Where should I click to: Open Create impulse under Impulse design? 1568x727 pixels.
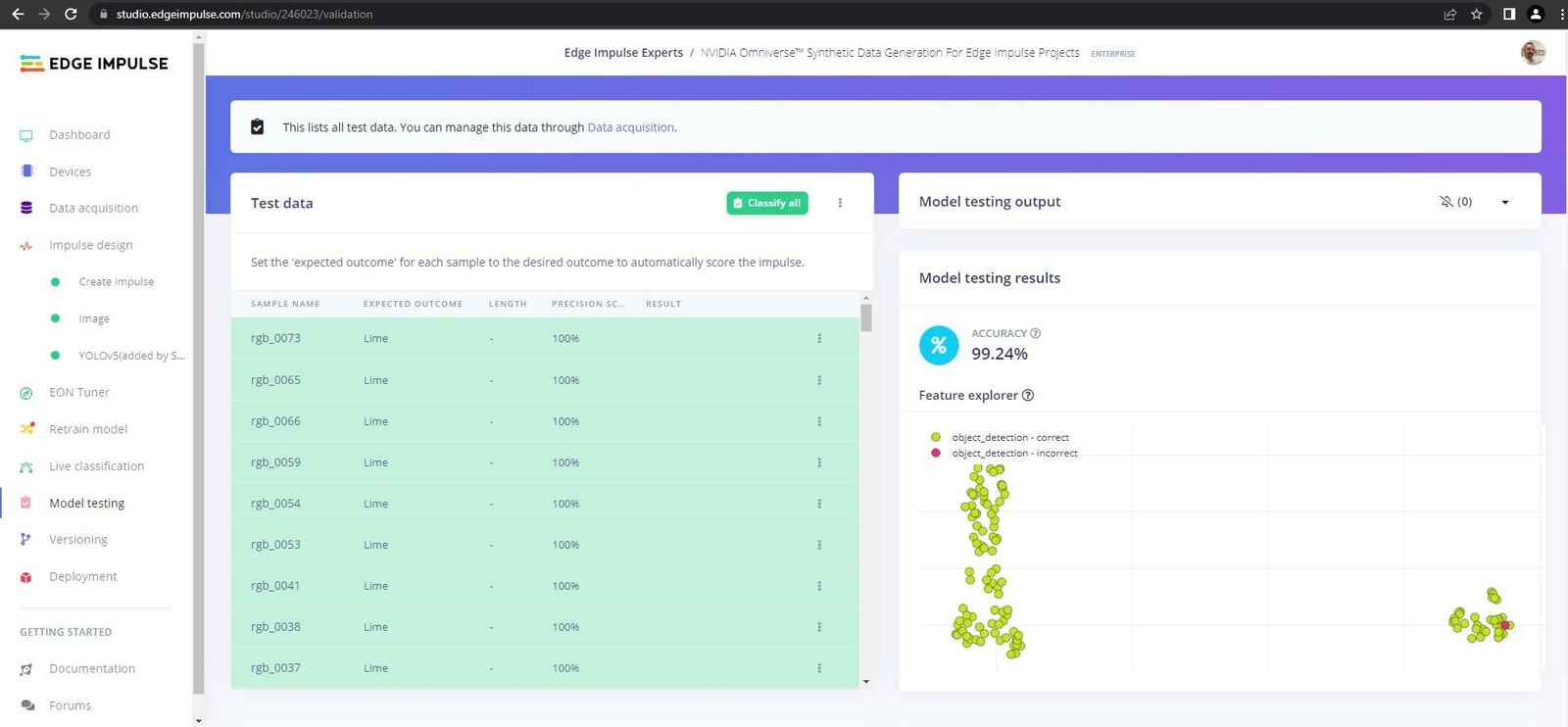pos(117,282)
